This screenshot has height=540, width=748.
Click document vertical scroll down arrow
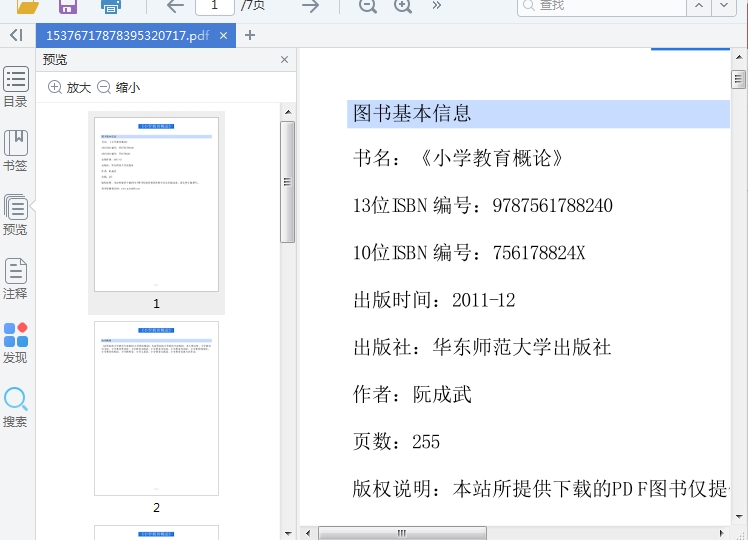pos(739,517)
